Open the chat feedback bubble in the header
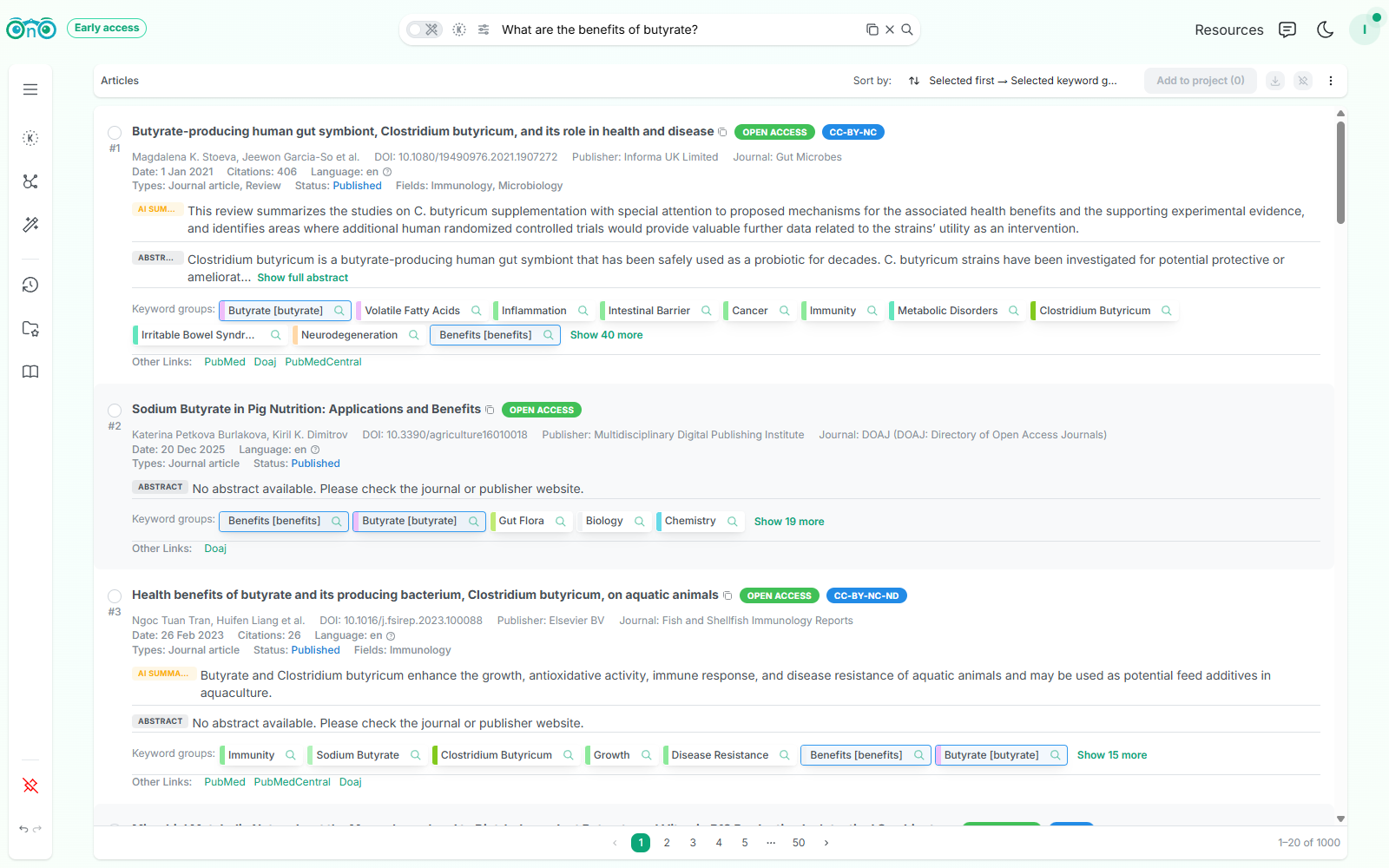The height and width of the screenshot is (868, 1389). (x=1287, y=30)
